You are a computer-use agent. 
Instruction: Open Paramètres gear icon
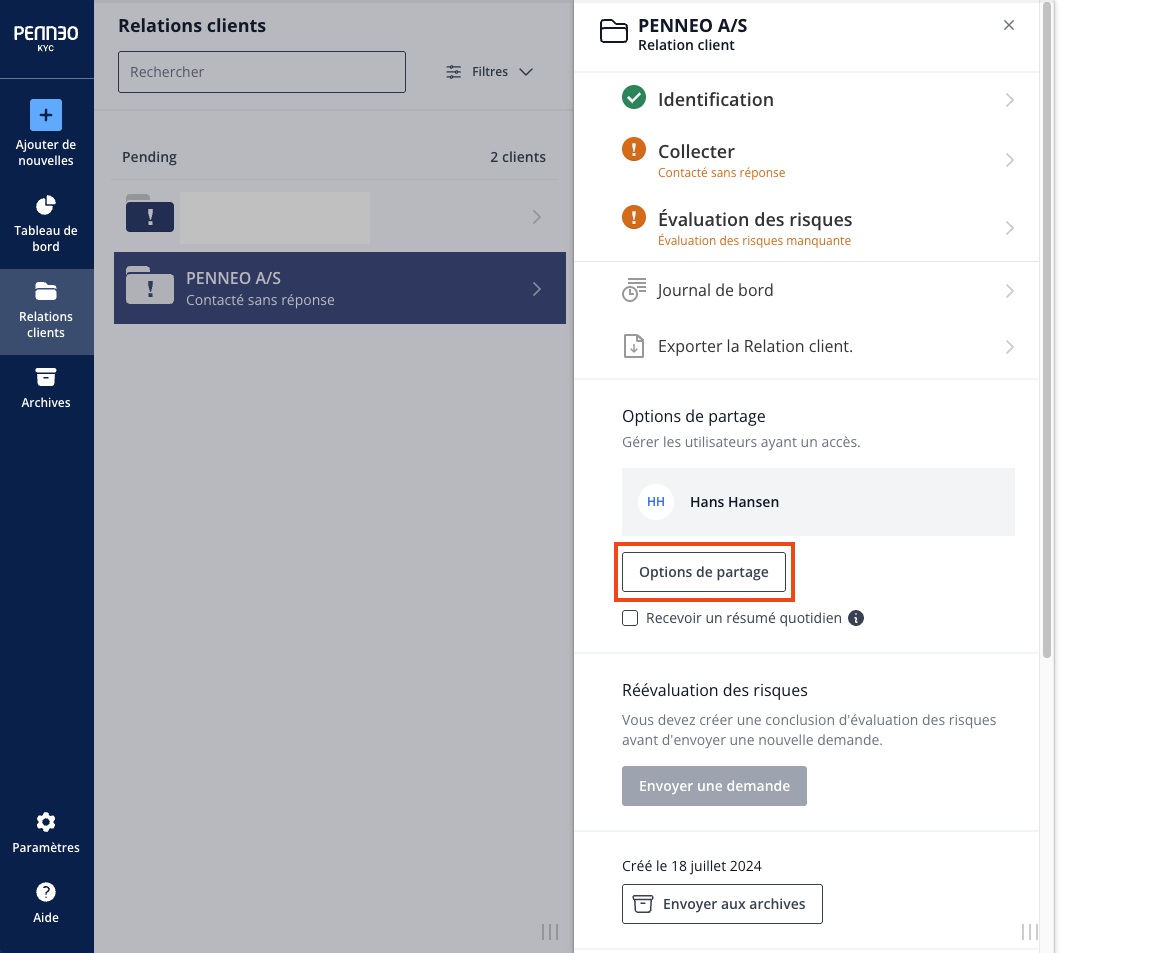[x=46, y=822]
